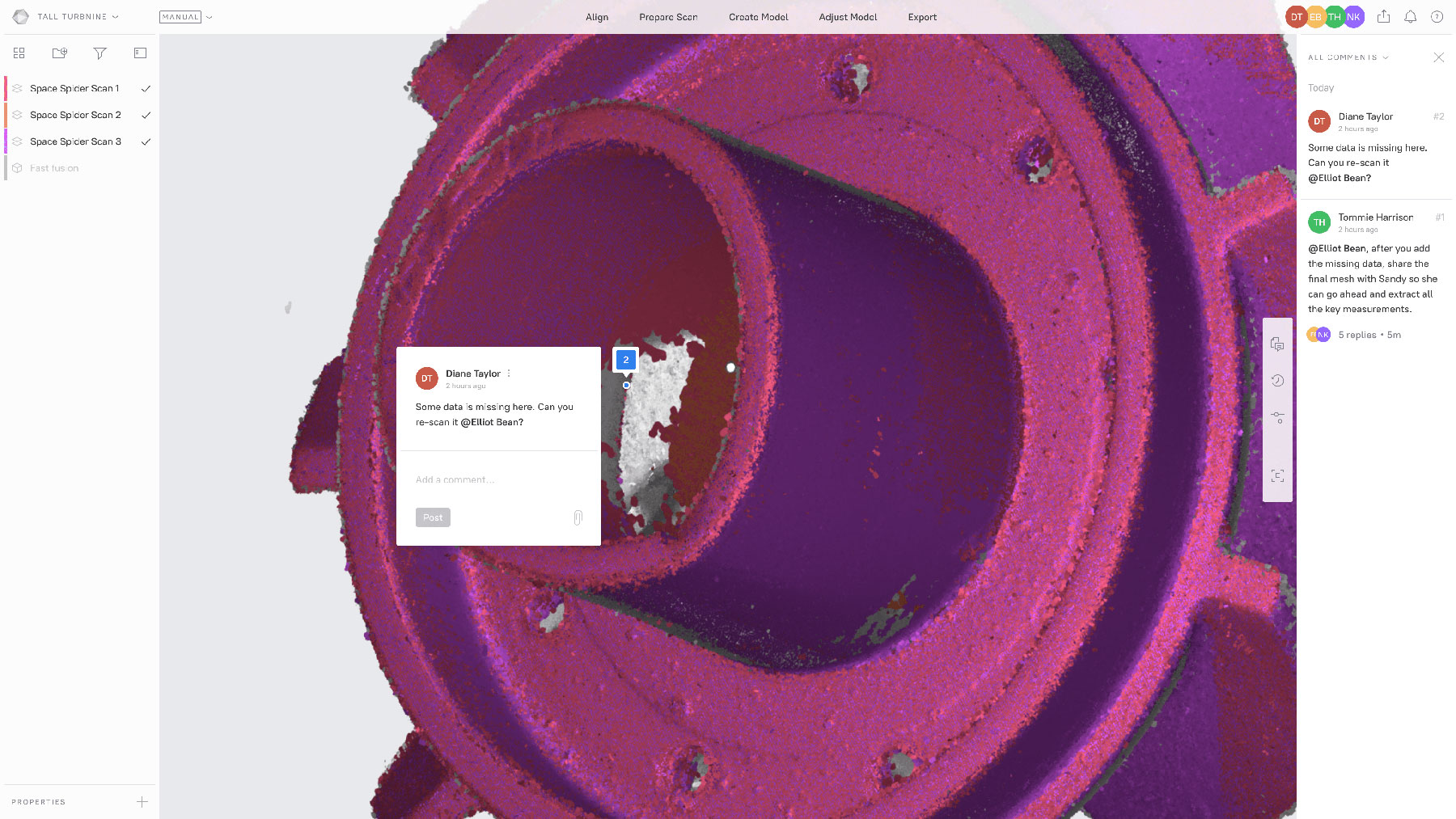Viewport: 1456px width, 819px height.
Task: Select Space Spider Scan 1
Action: coord(80,88)
